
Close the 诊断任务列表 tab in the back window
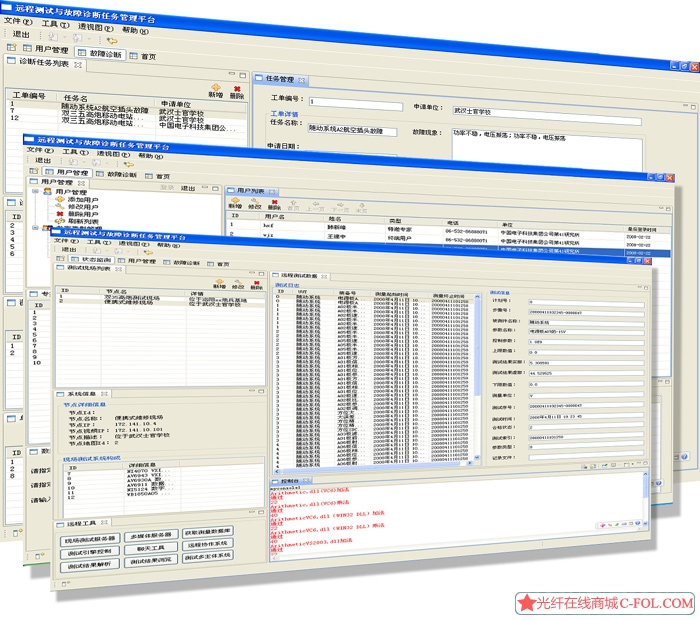[78, 65]
